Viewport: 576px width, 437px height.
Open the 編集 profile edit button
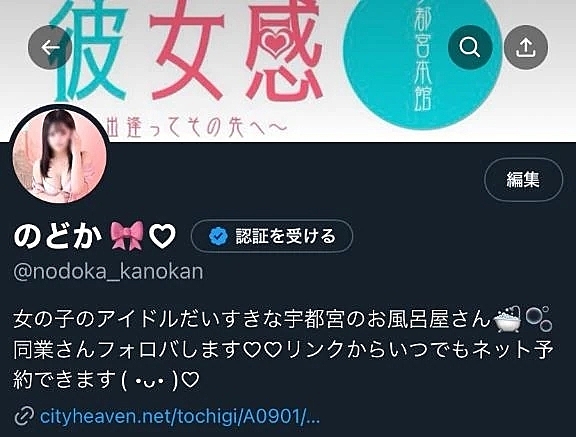point(523,180)
